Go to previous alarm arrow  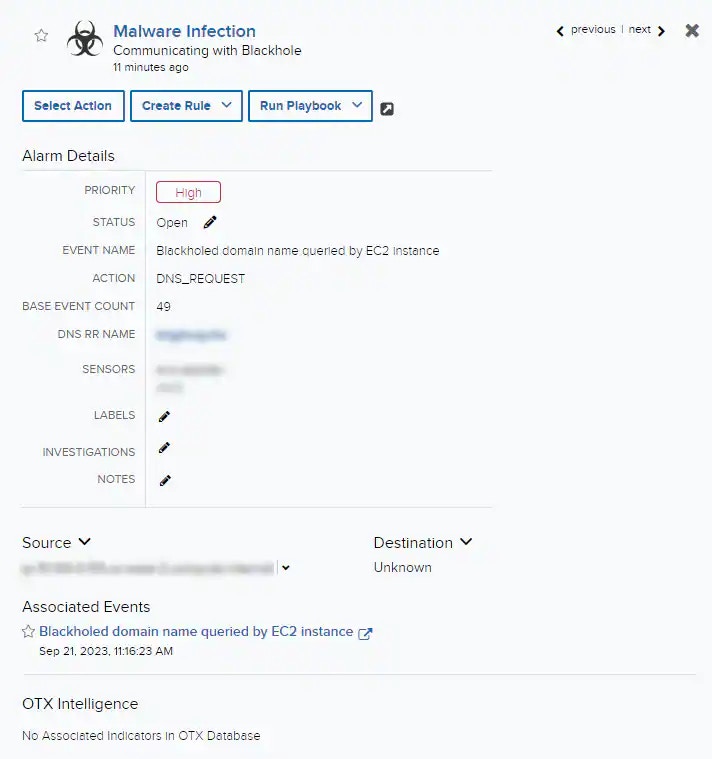[x=560, y=31]
